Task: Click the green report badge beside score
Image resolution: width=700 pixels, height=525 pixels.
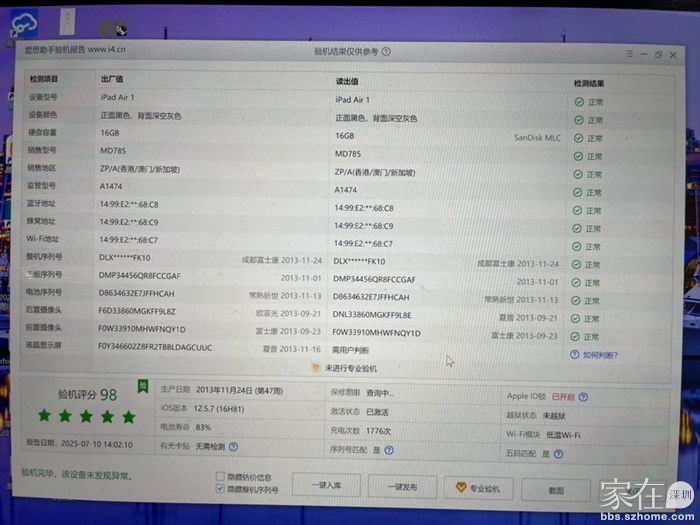Action: pos(142,386)
